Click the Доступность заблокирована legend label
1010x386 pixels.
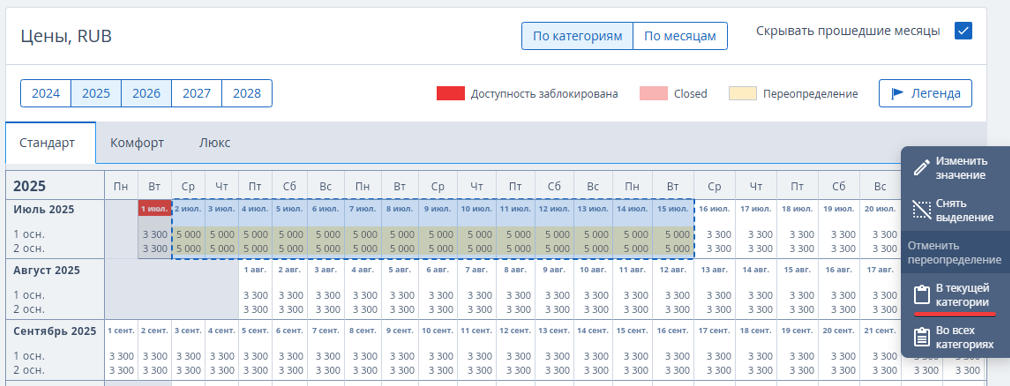pos(544,93)
